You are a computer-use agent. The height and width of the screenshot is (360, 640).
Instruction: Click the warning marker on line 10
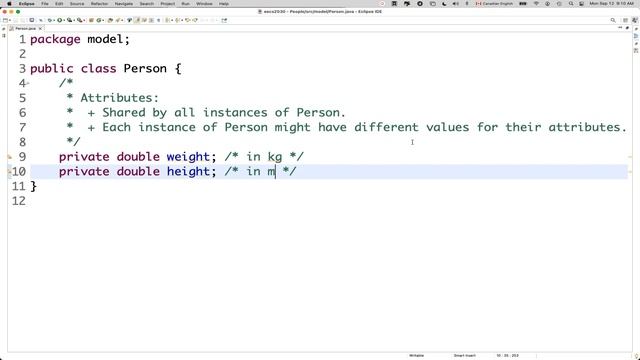9,171
